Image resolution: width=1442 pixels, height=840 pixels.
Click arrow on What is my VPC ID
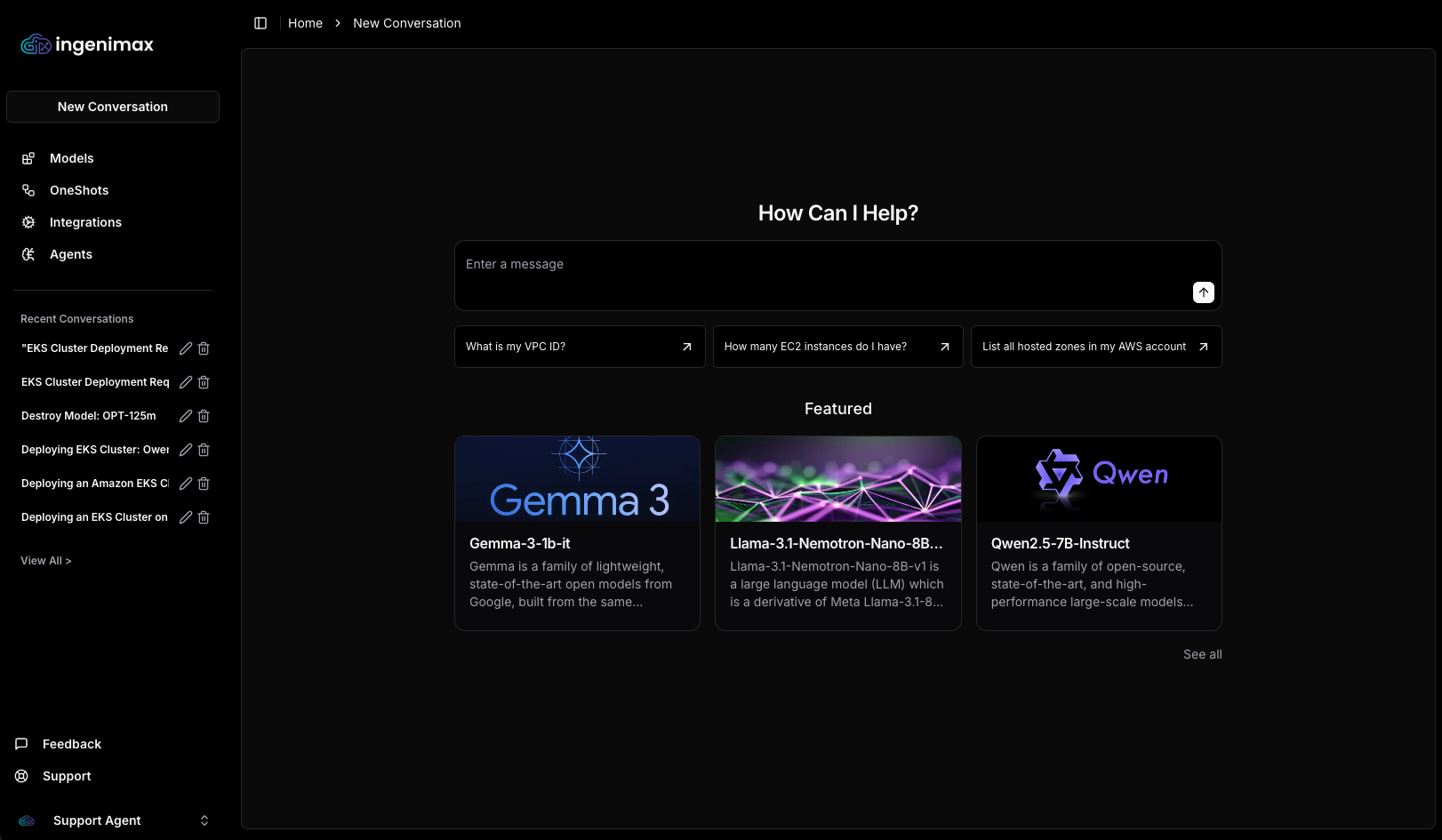tap(686, 347)
